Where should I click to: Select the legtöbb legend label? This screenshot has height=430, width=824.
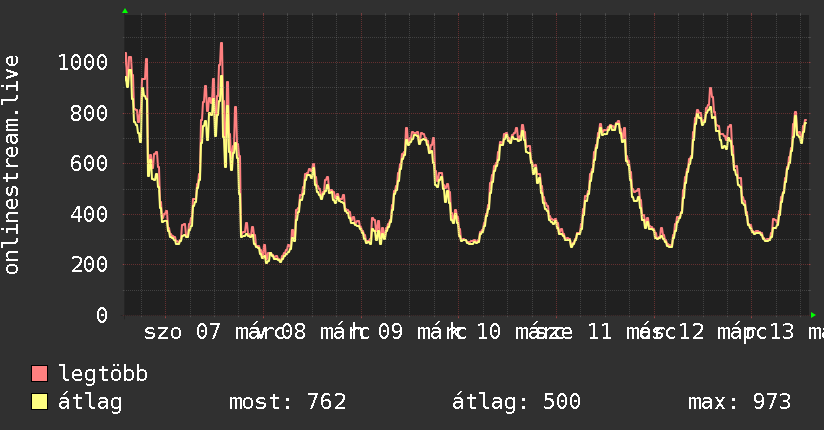(103, 374)
